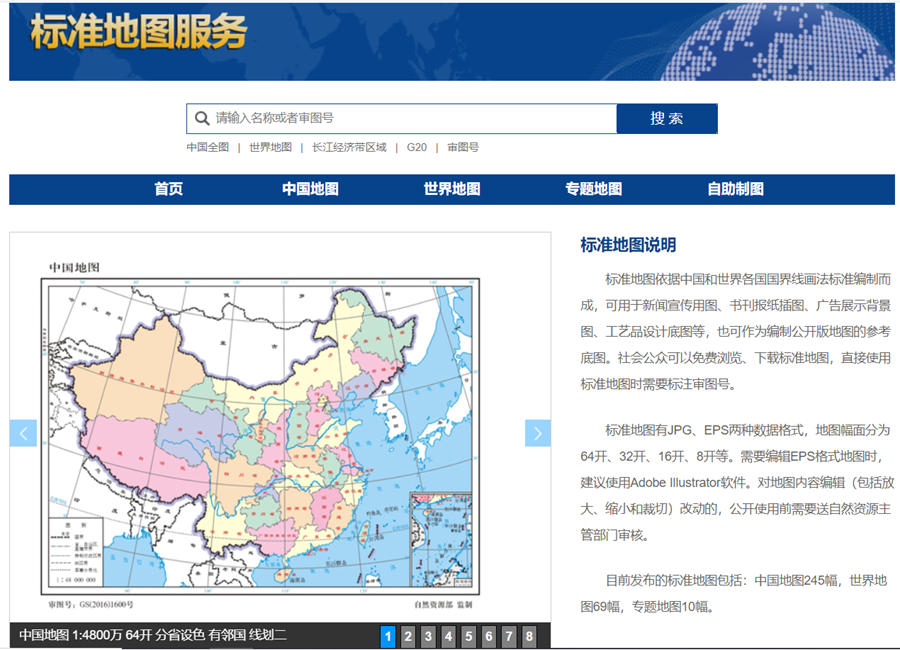Click inside the name or map number search field

click(410, 118)
